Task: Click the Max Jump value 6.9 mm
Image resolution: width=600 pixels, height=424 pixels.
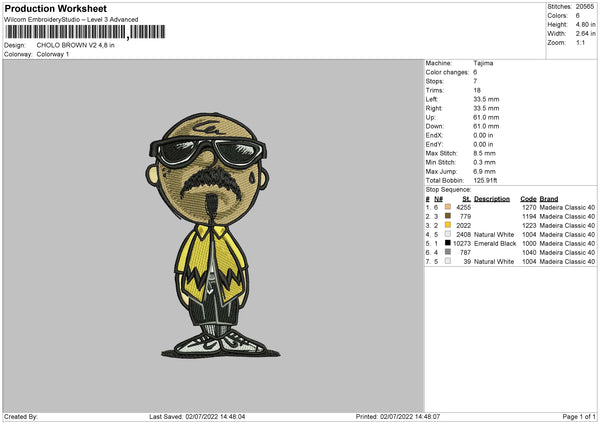Action: 484,171
